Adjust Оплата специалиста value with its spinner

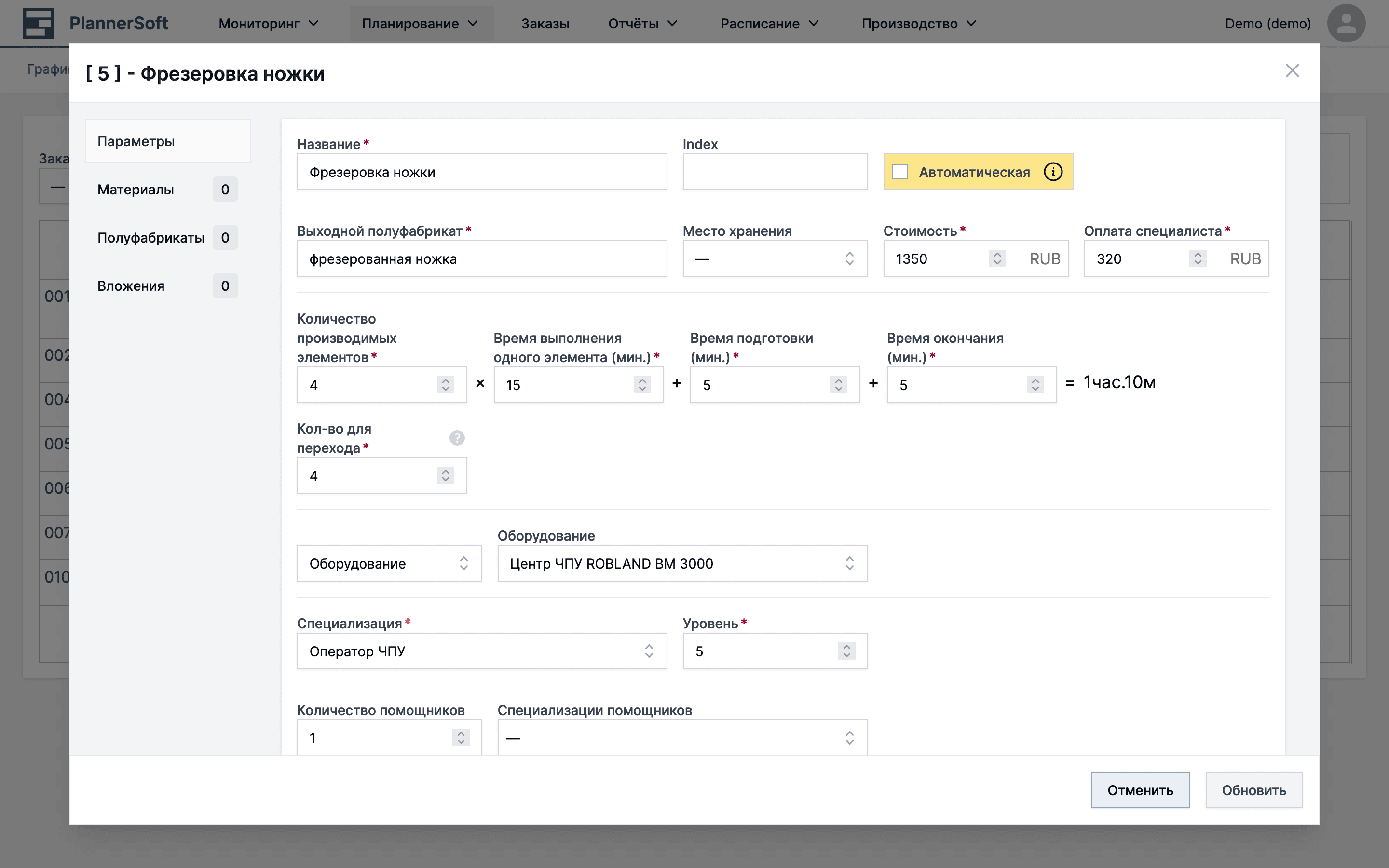(x=1198, y=258)
